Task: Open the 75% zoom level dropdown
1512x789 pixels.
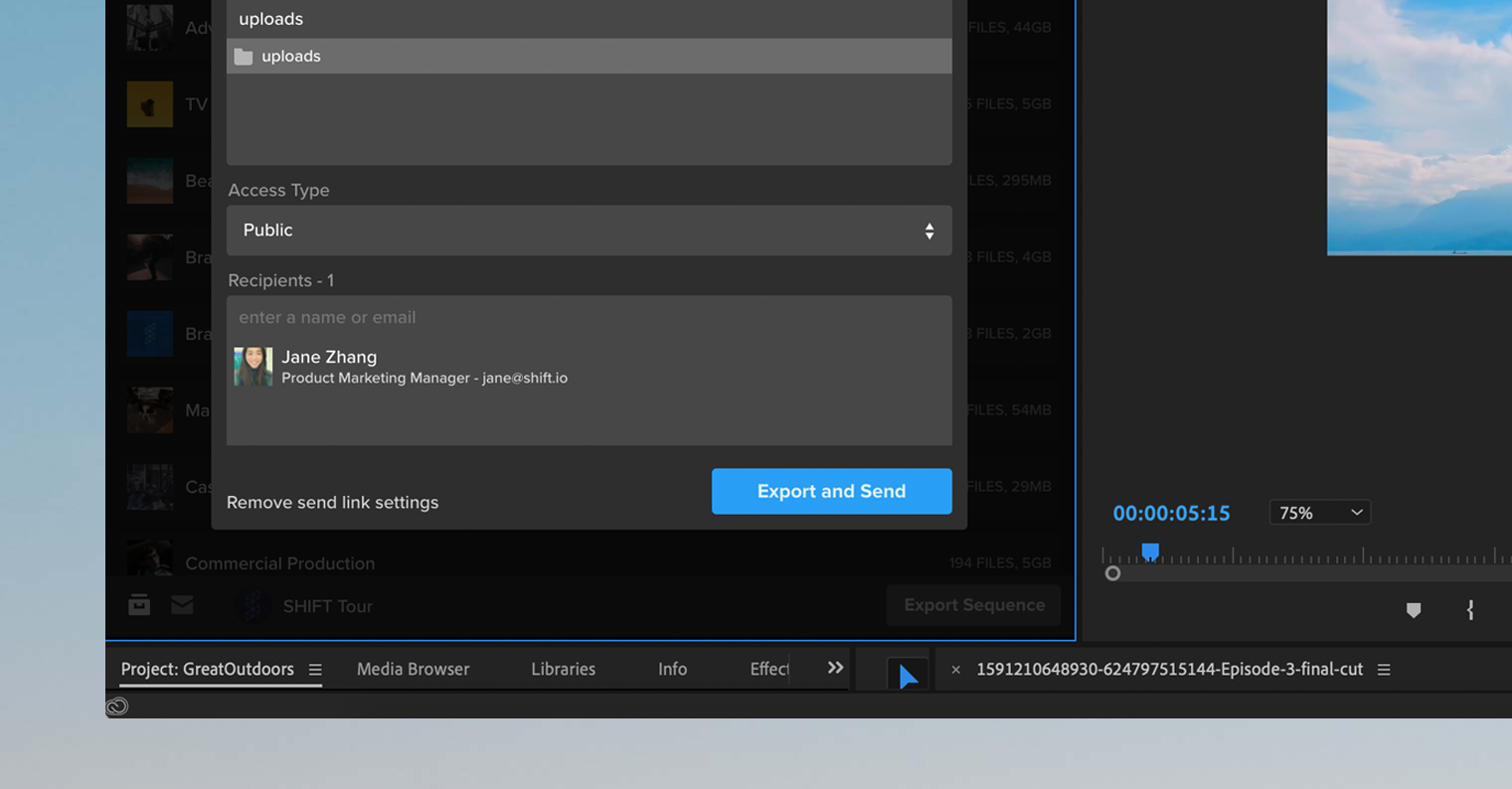Action: [1319, 512]
